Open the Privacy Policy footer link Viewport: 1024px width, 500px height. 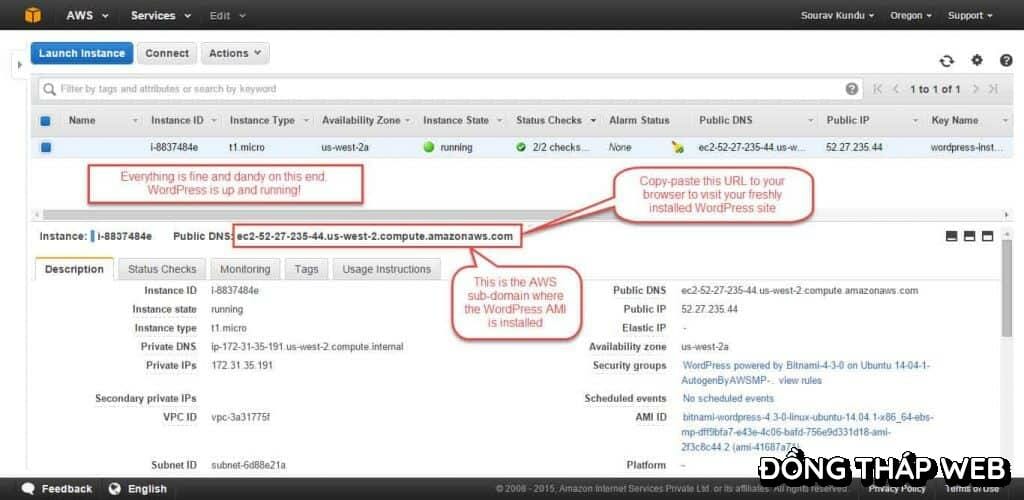(897, 489)
